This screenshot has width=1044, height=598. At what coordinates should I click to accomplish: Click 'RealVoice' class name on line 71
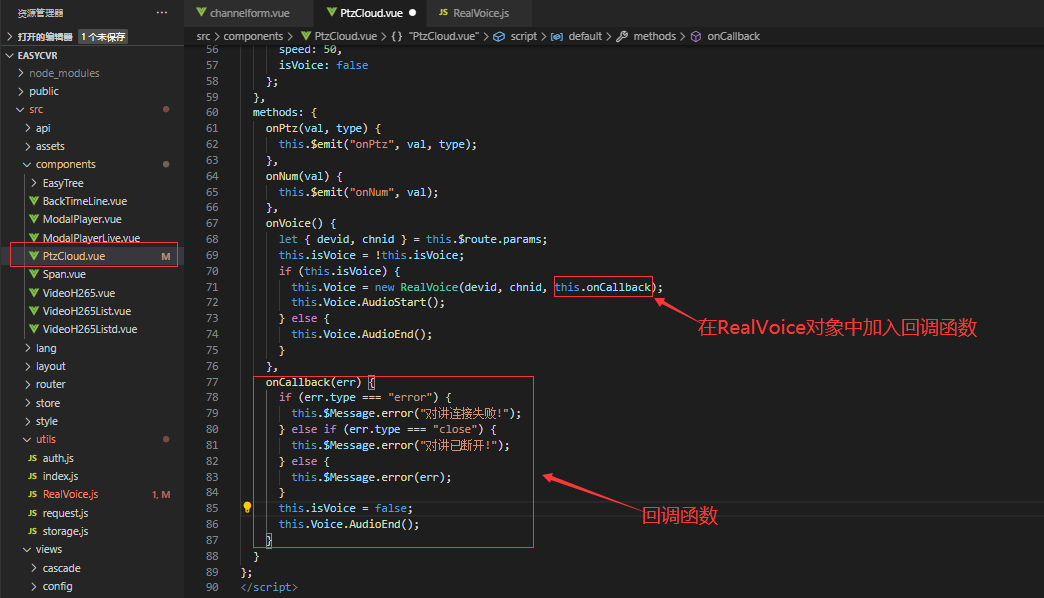pos(429,287)
